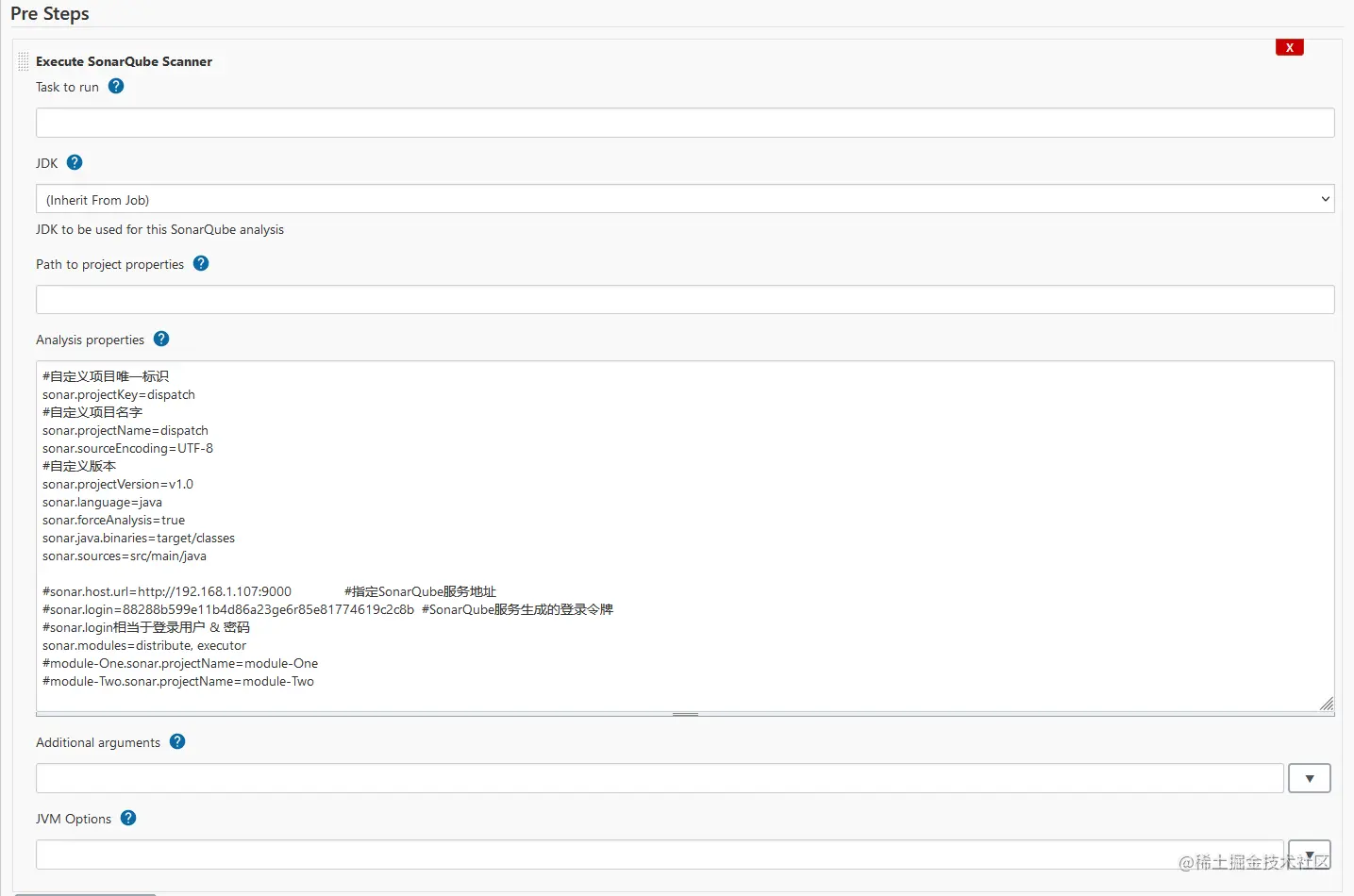Open help for Task to run
Viewport: 1354px width, 896px height.
click(x=116, y=86)
